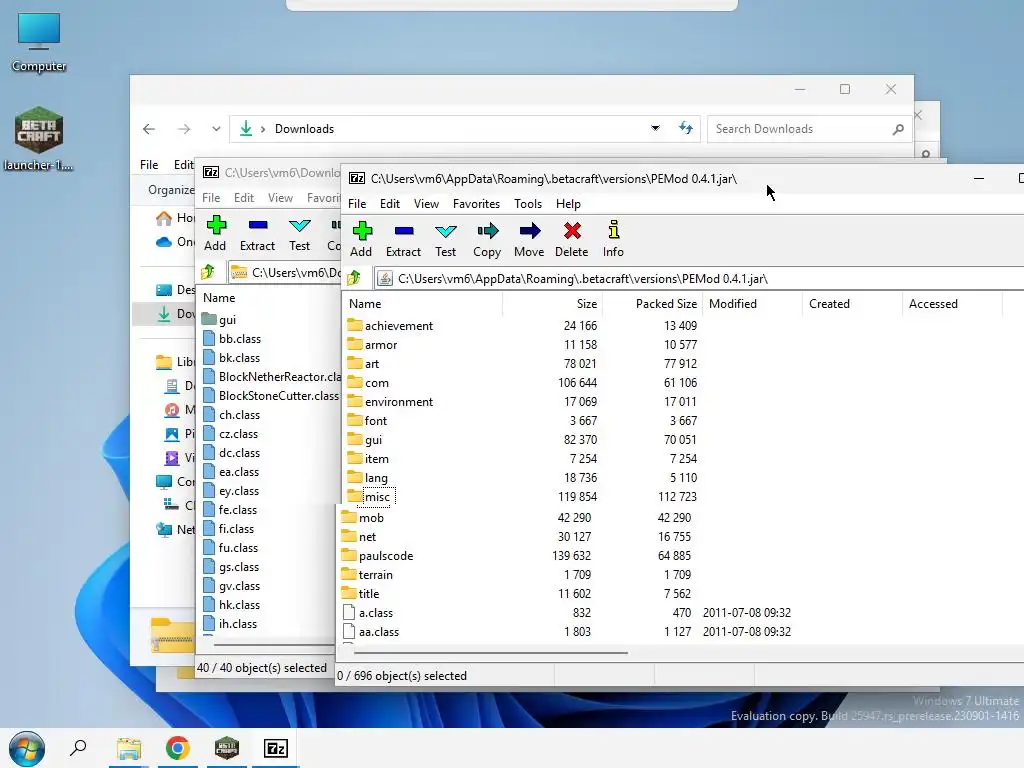Click the Organize button in Explorer
This screenshot has height=768, width=1024.
(171, 190)
